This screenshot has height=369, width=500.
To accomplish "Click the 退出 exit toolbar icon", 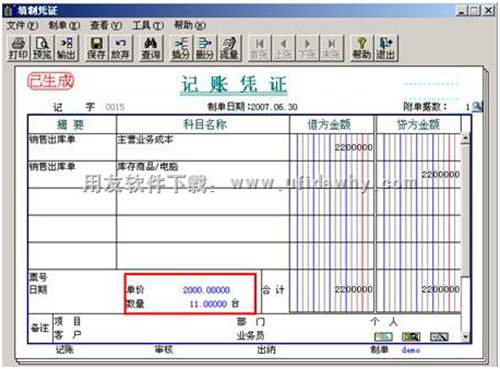I will point(386,49).
